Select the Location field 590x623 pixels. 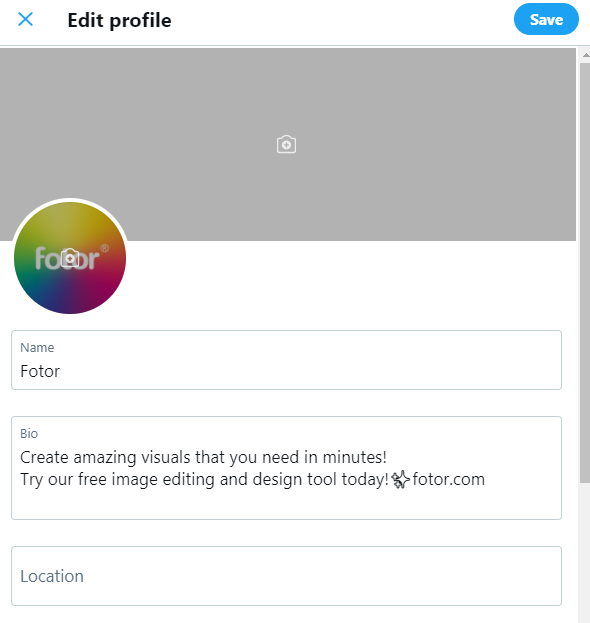coord(286,576)
